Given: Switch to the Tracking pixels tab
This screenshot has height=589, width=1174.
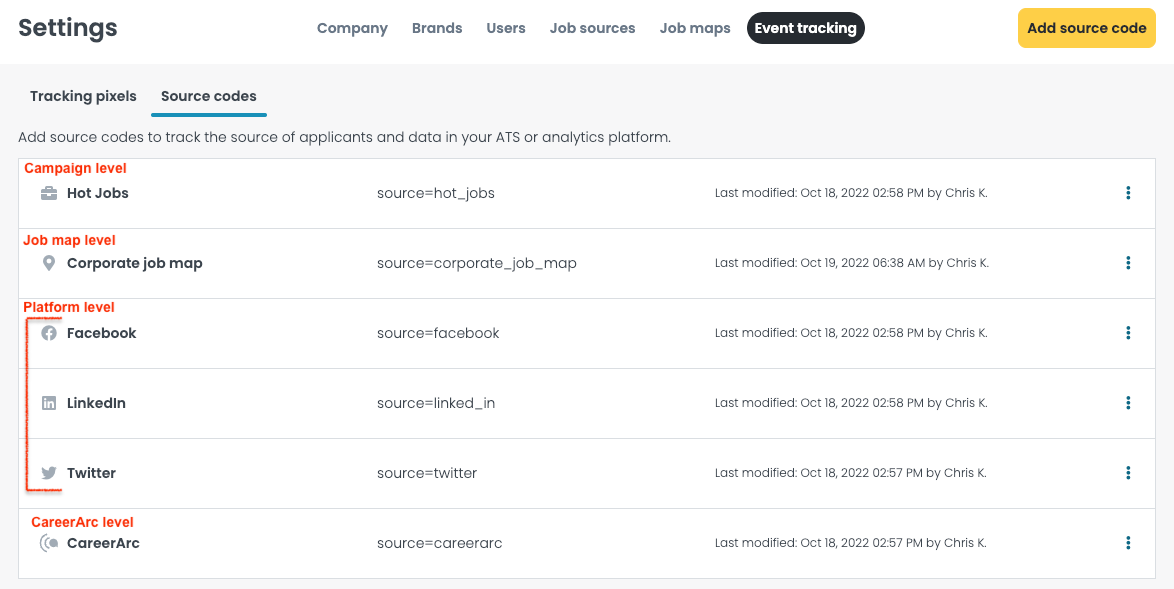Looking at the screenshot, I should [83, 96].
